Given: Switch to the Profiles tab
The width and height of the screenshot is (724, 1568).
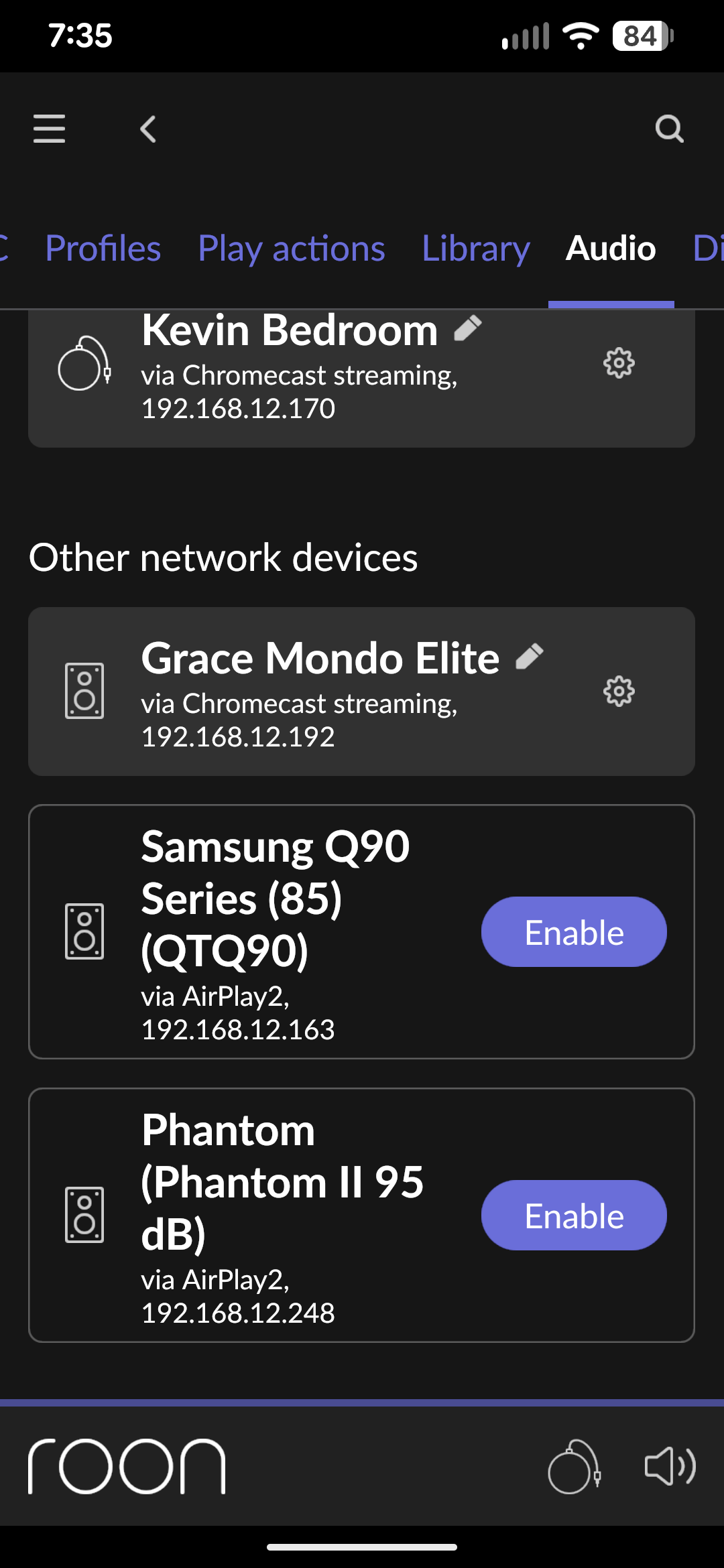Looking at the screenshot, I should click(x=103, y=249).
